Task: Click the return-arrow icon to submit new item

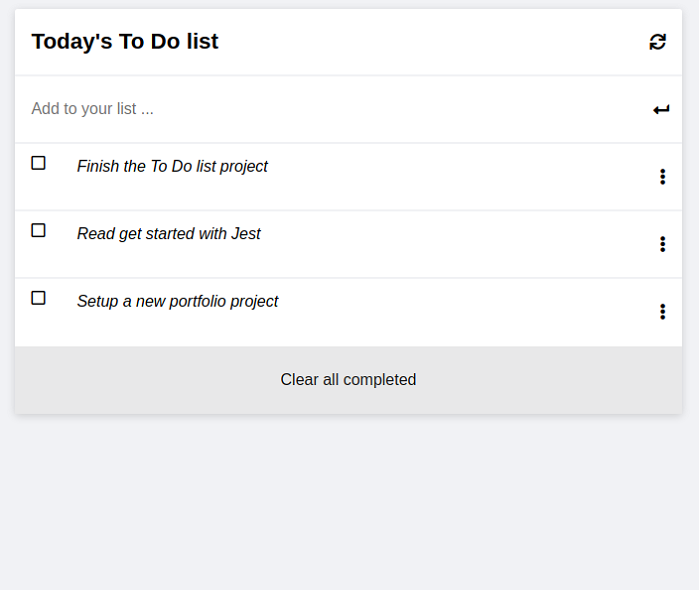Action: pos(661,109)
